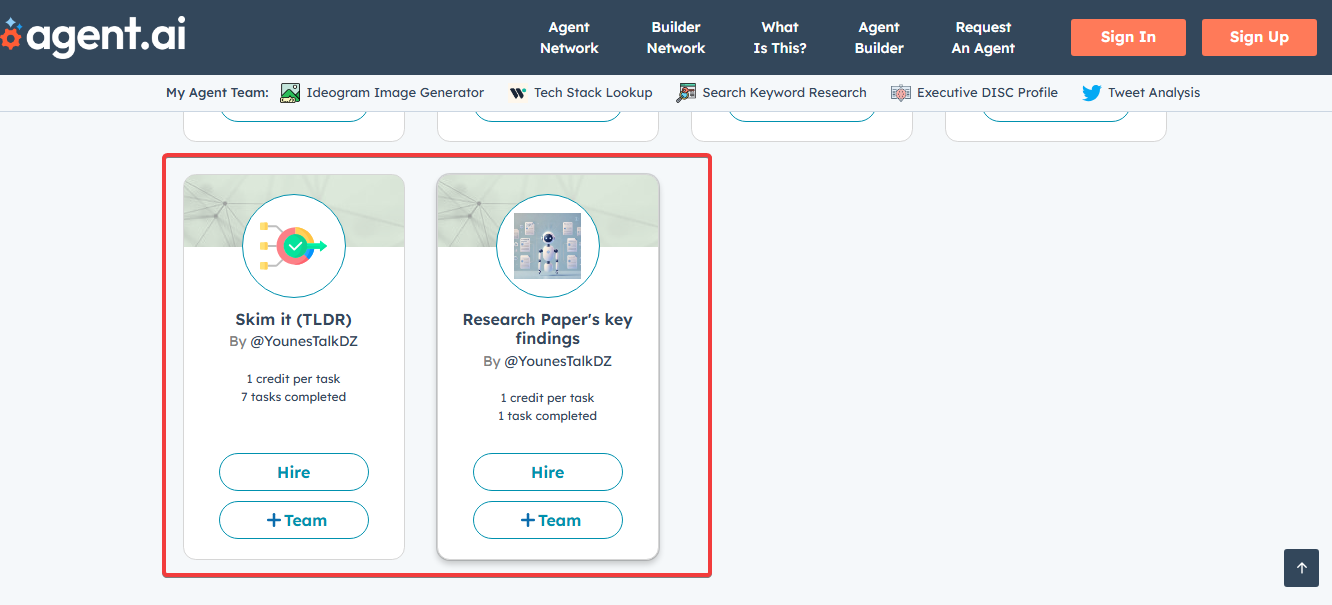Viewport: 1332px width, 605px height.
Task: Open the Agent Network menu item
Action: pyautogui.click(x=569, y=37)
